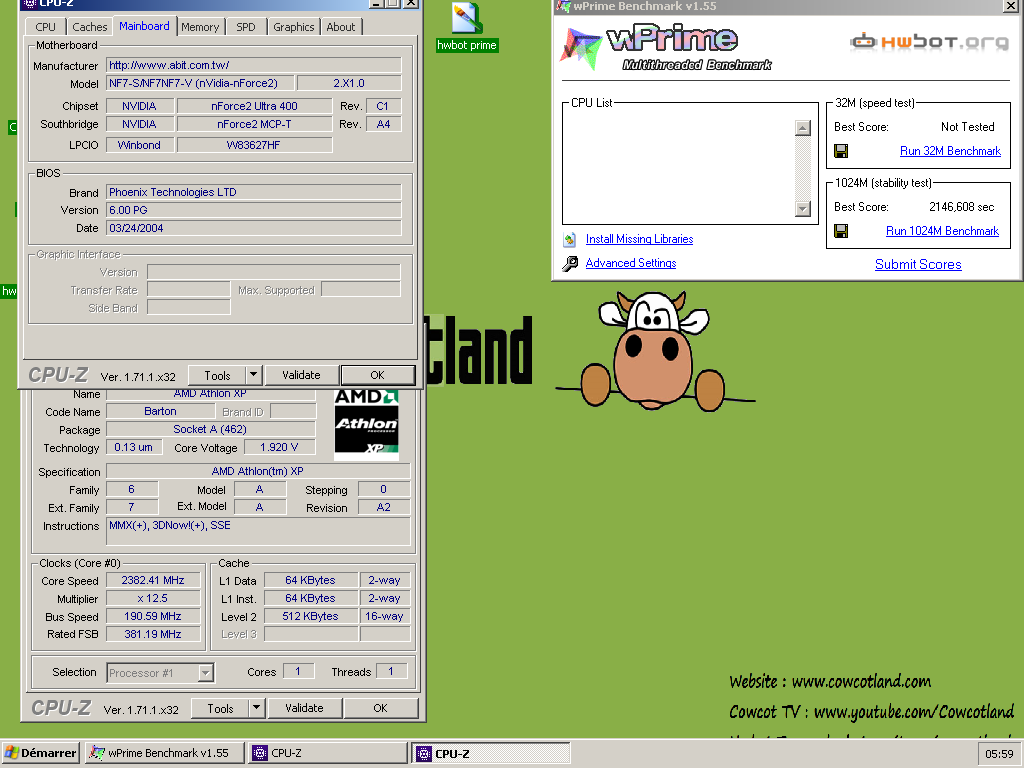Click the Advanced Settings wrench icon

click(x=569, y=264)
